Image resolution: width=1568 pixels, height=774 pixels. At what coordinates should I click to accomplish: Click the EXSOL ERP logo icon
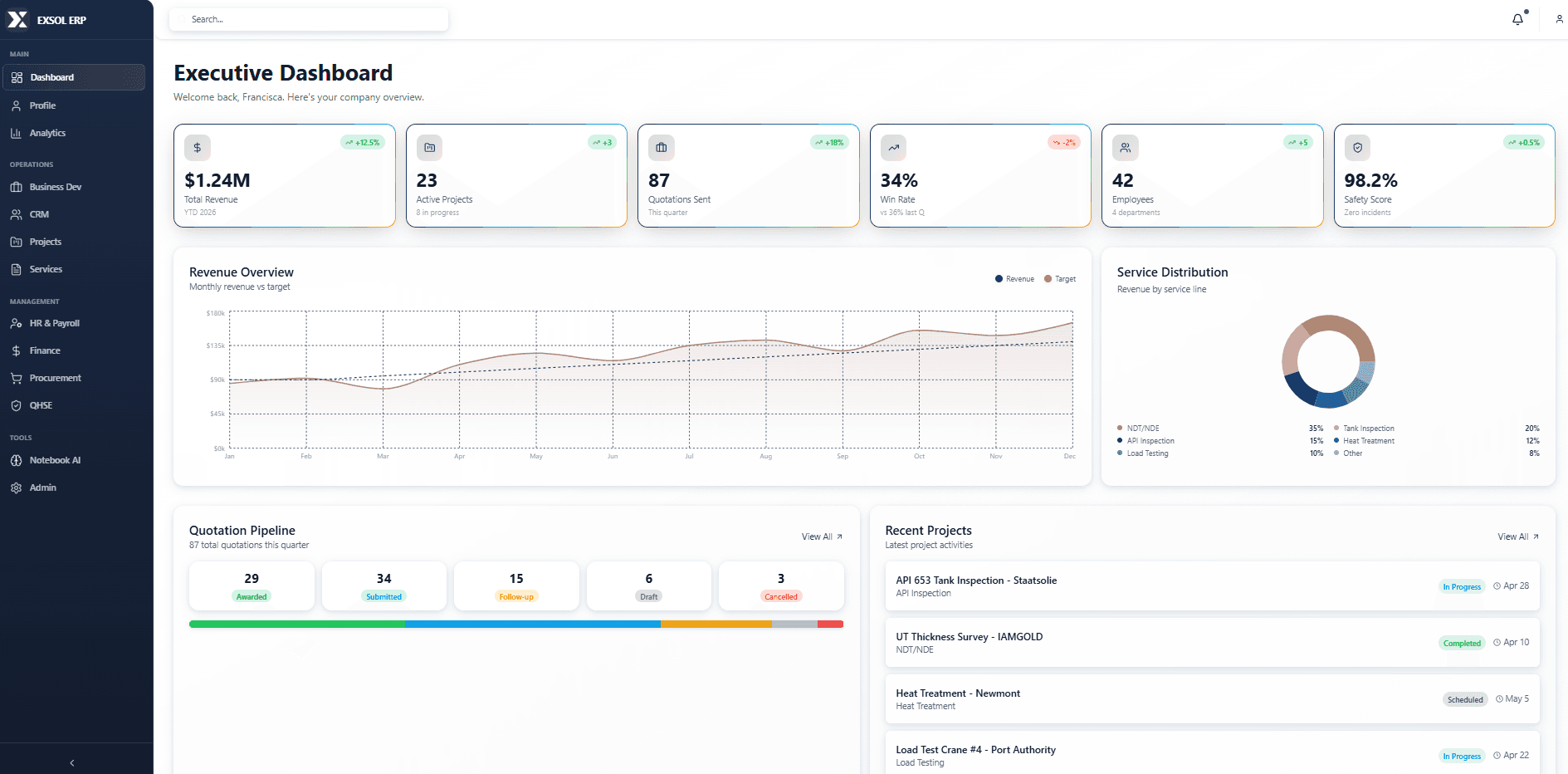pos(17,20)
